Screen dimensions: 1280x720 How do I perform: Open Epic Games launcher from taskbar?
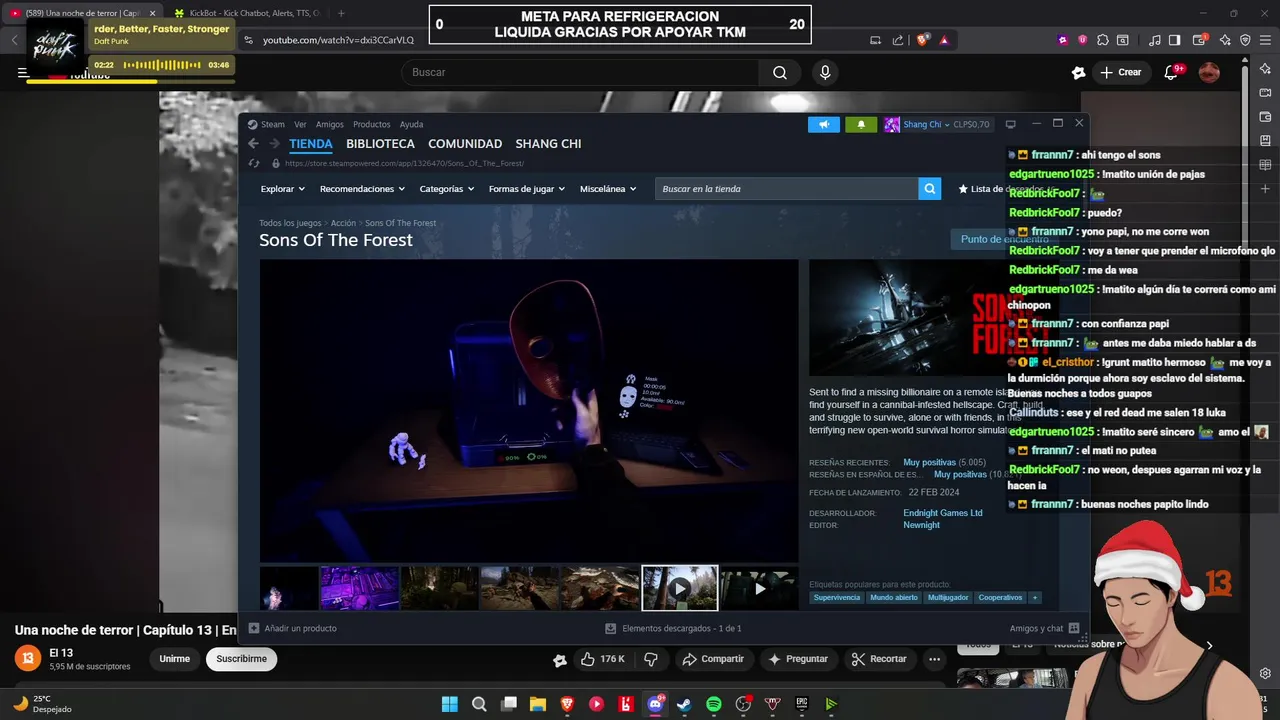(x=801, y=704)
